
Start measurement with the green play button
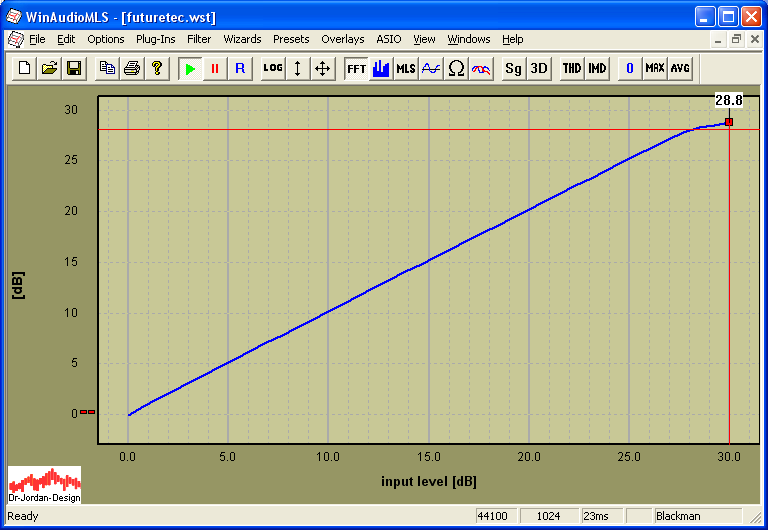[190, 68]
